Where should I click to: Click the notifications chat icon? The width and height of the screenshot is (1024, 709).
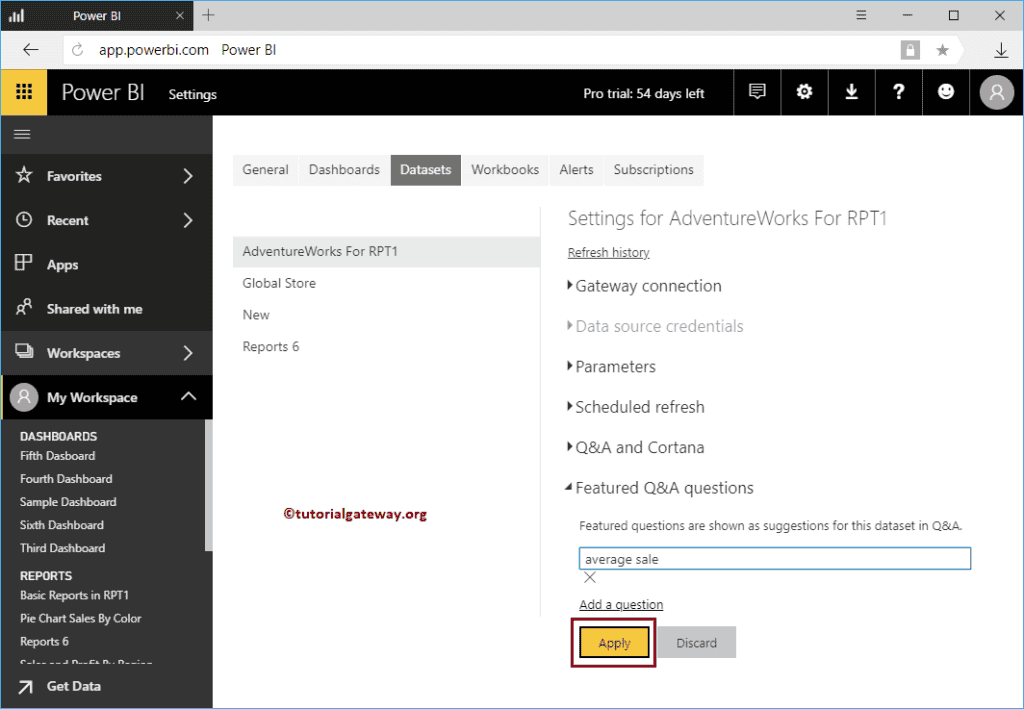pos(757,92)
